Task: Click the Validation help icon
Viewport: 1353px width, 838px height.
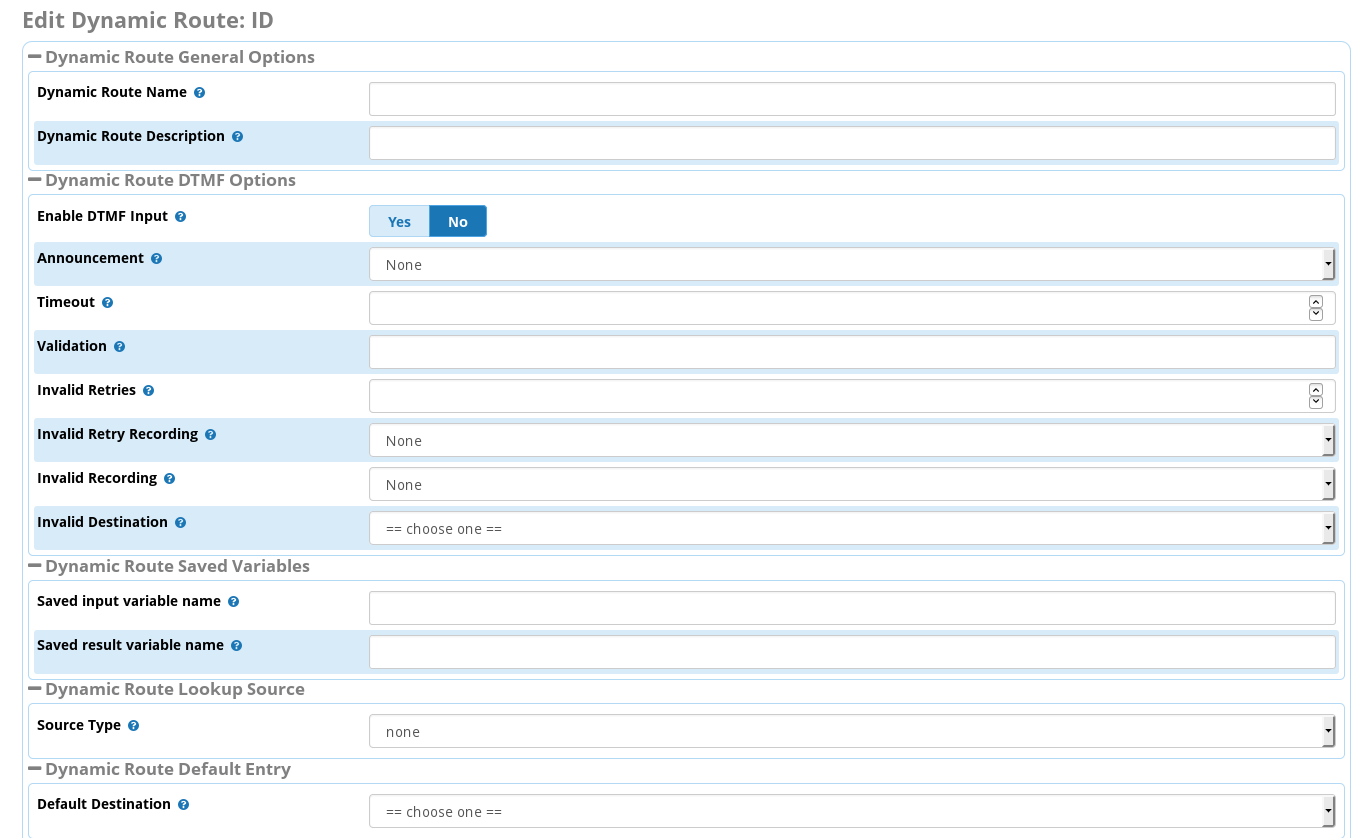Action: click(x=120, y=347)
